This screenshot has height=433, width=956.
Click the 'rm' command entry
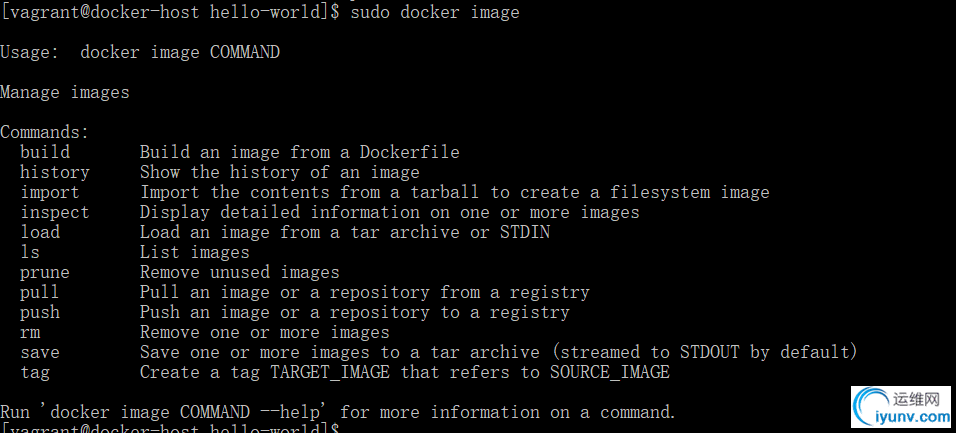30,332
